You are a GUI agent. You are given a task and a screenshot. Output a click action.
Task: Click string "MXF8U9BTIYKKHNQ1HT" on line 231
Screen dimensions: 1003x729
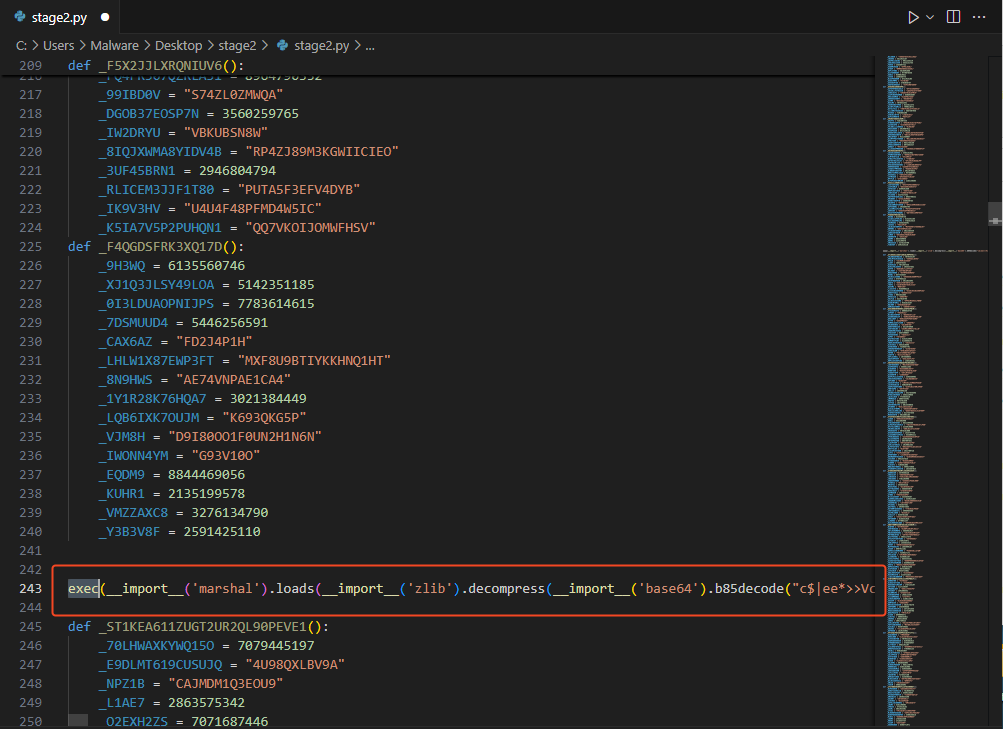coord(314,360)
